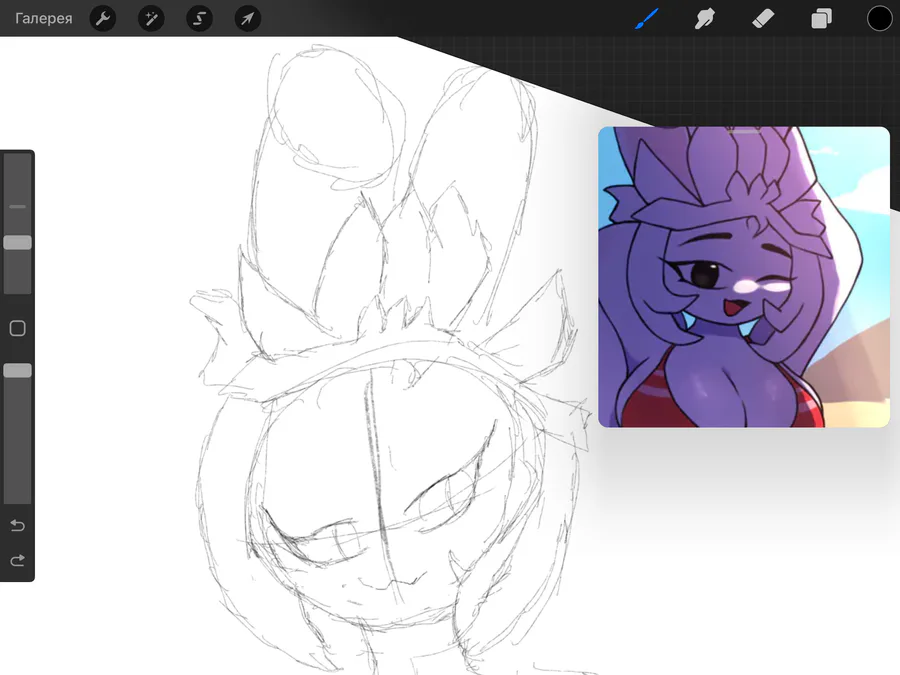This screenshot has height=675, width=900.
Task: Undo the last stroke with the sidebar arrow
Action: [x=17, y=525]
